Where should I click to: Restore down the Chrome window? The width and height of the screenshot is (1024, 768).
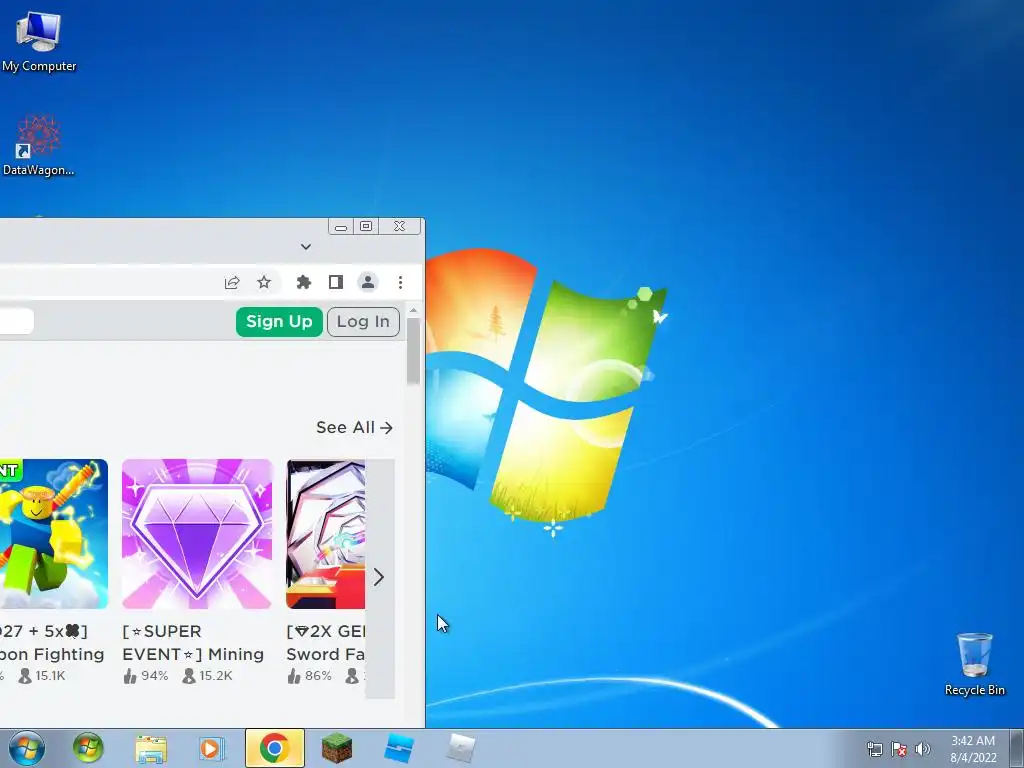[366, 226]
